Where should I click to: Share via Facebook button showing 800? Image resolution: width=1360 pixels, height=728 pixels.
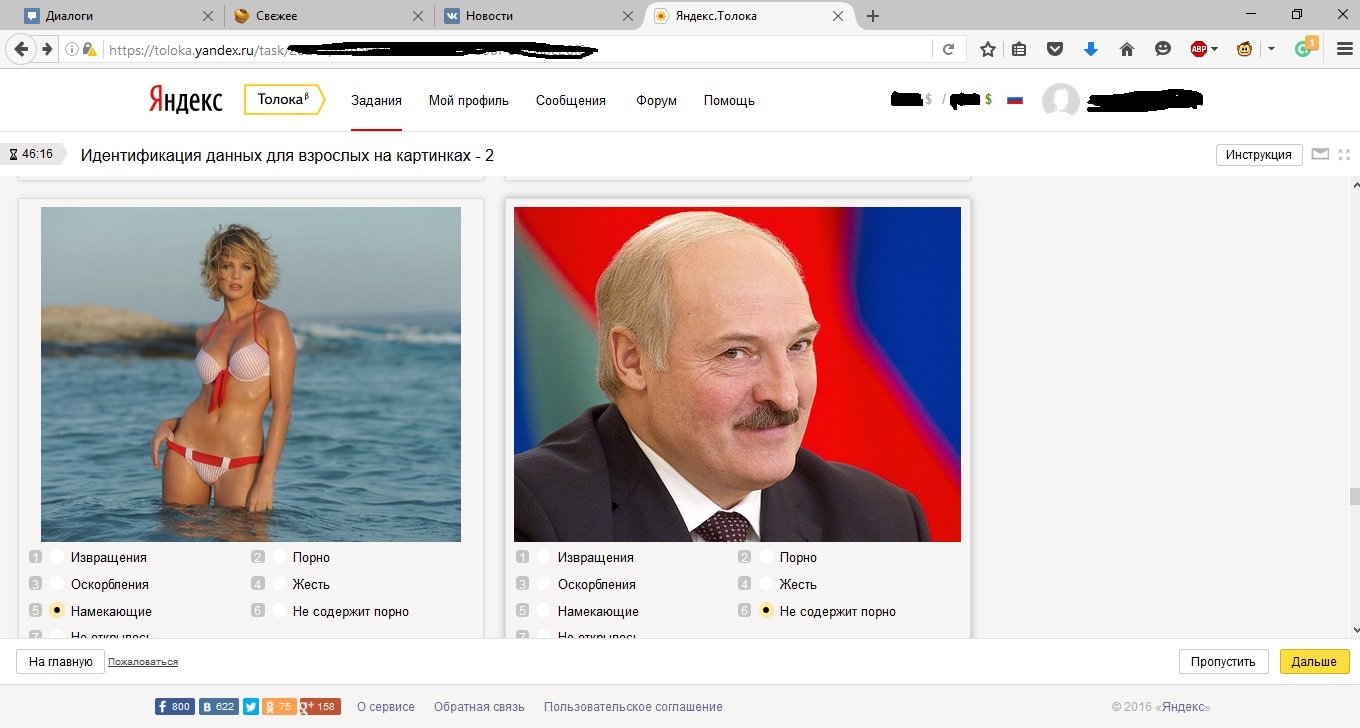click(x=174, y=707)
